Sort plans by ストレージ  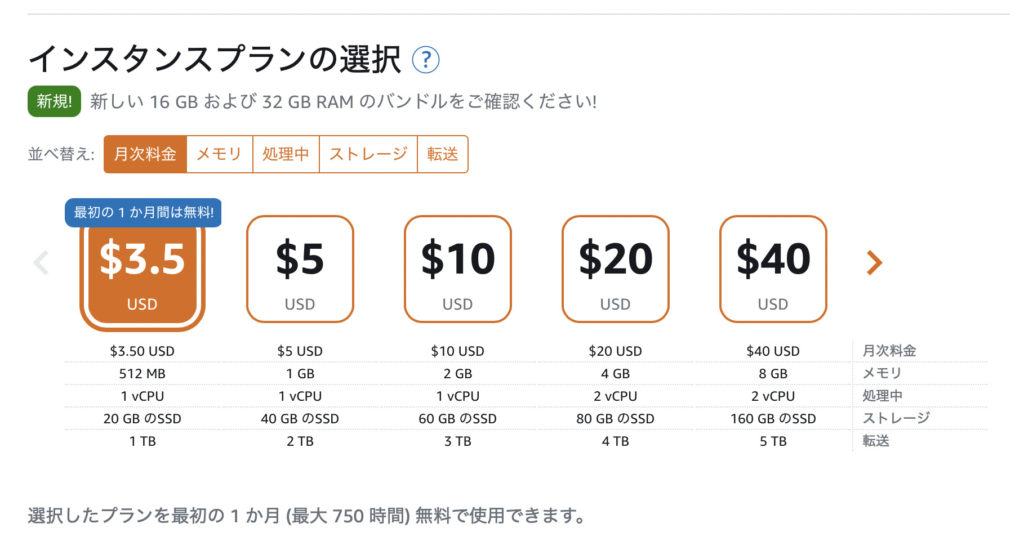368,154
